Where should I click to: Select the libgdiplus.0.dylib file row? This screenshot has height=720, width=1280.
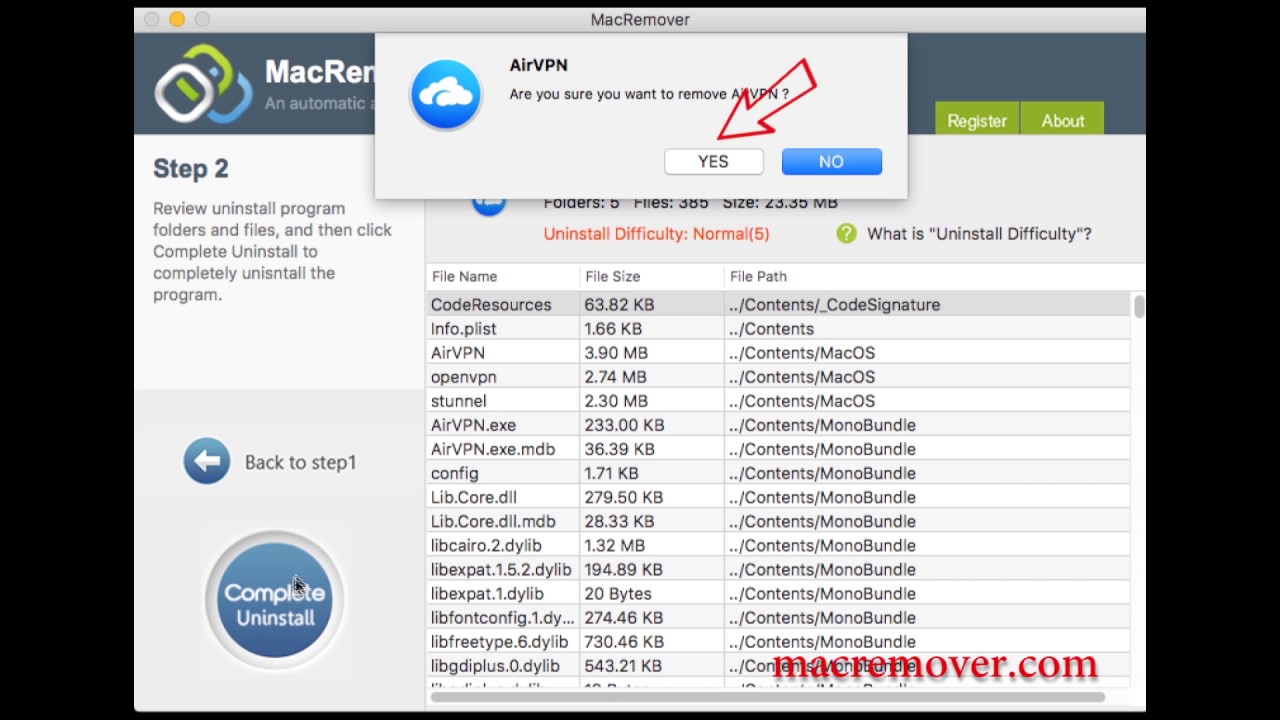[x=778, y=666]
